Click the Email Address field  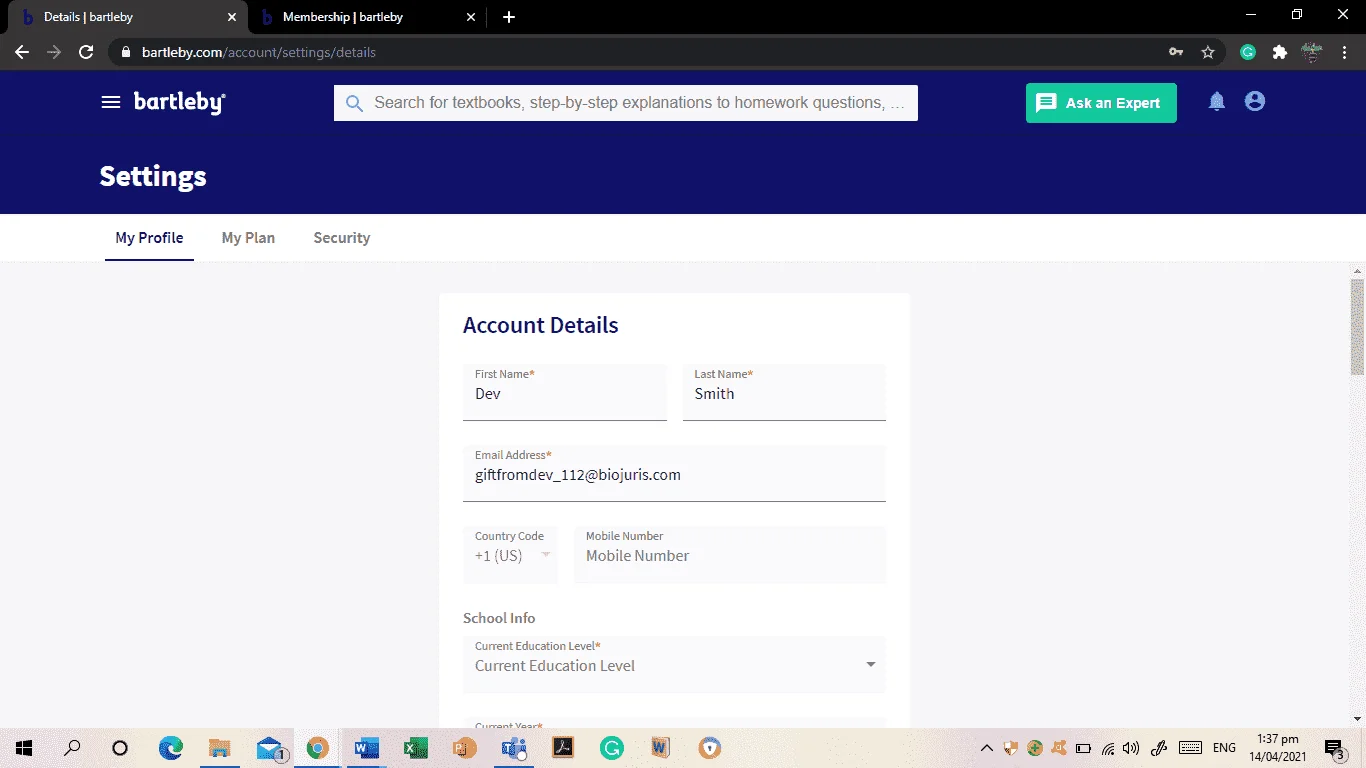674,473
